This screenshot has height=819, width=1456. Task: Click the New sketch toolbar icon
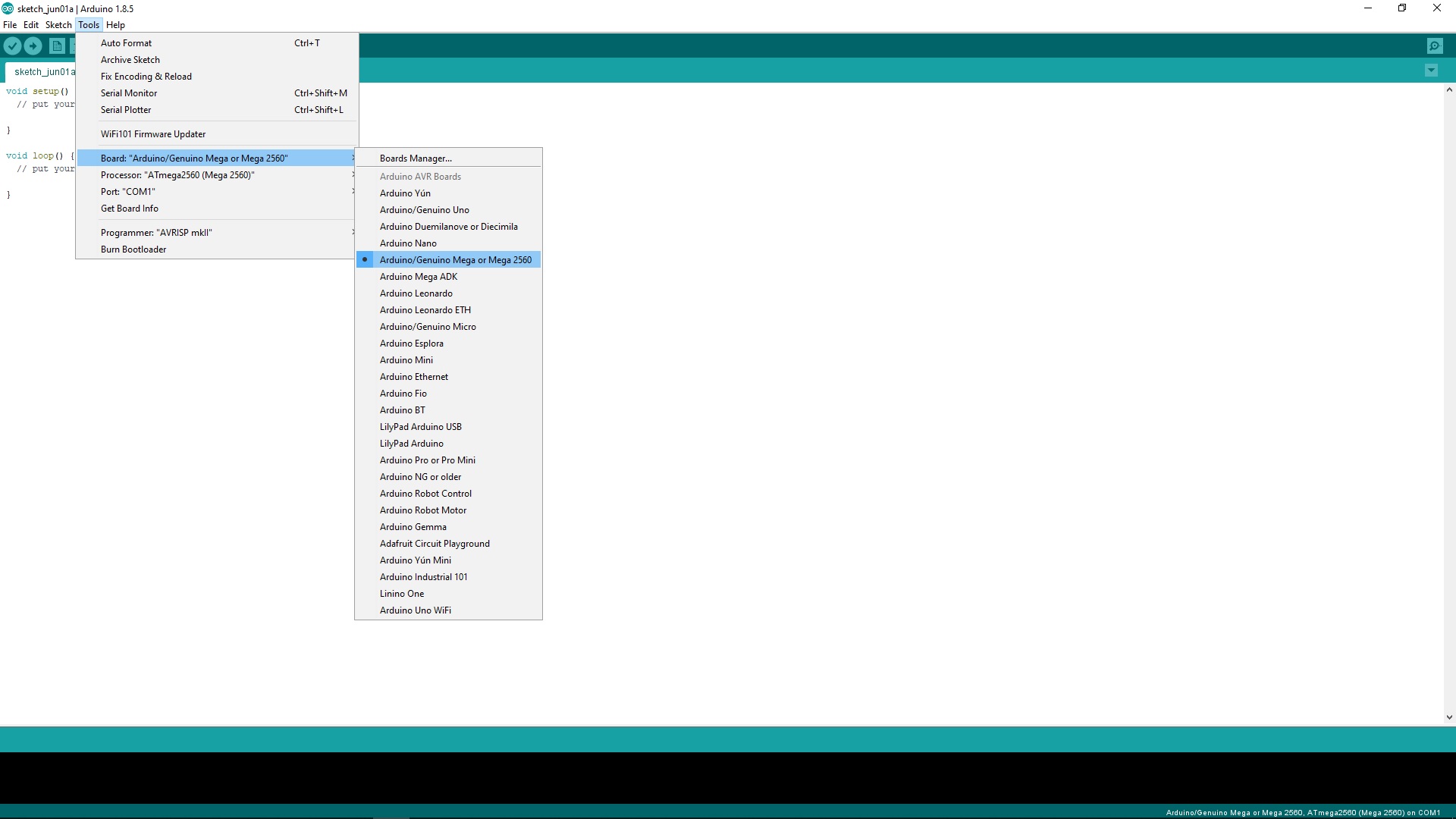(57, 46)
